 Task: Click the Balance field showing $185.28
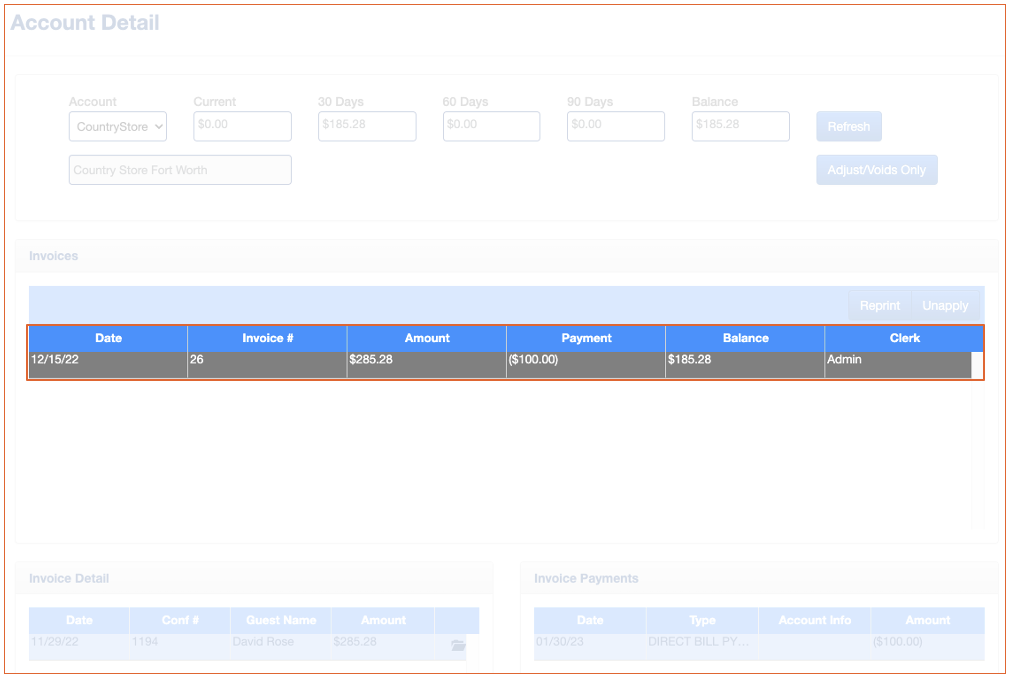tap(740, 126)
